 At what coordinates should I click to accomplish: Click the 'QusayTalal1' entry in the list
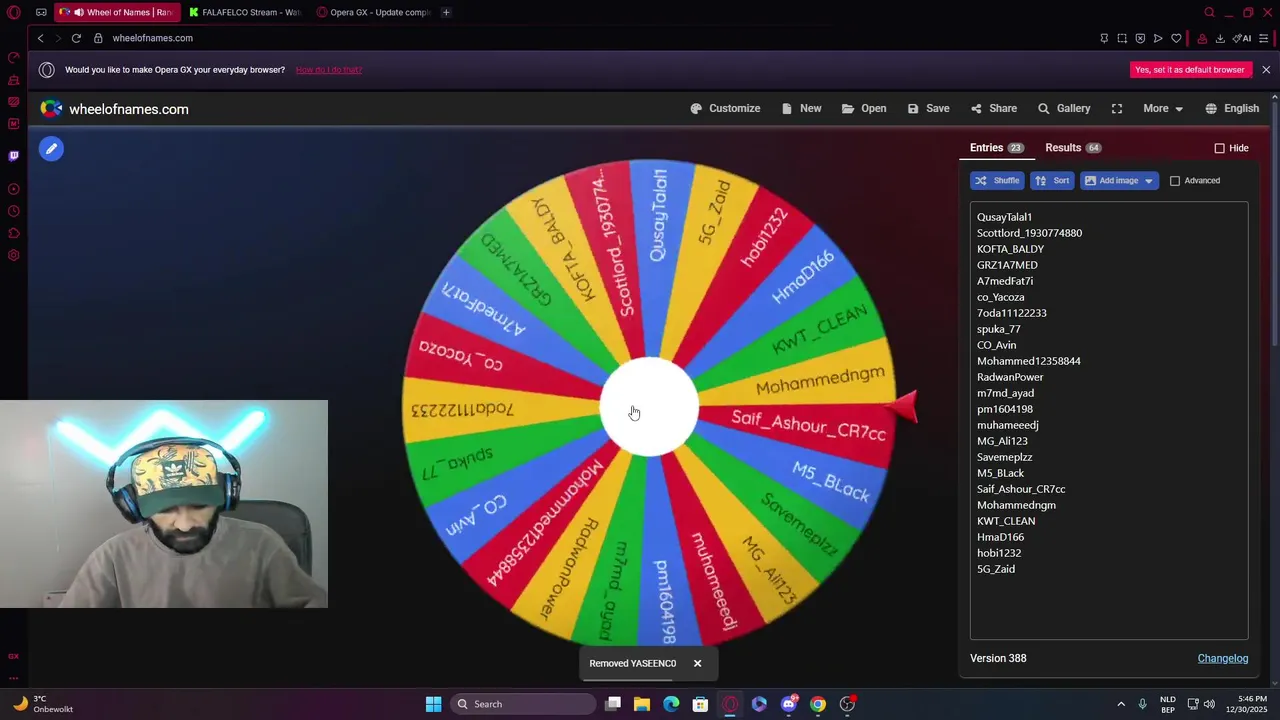(x=1004, y=217)
